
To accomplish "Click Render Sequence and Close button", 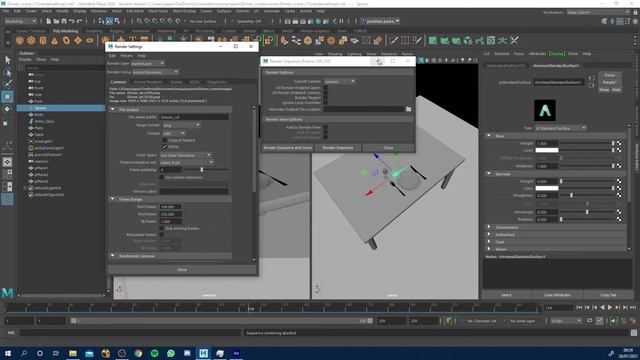I will 287,148.
